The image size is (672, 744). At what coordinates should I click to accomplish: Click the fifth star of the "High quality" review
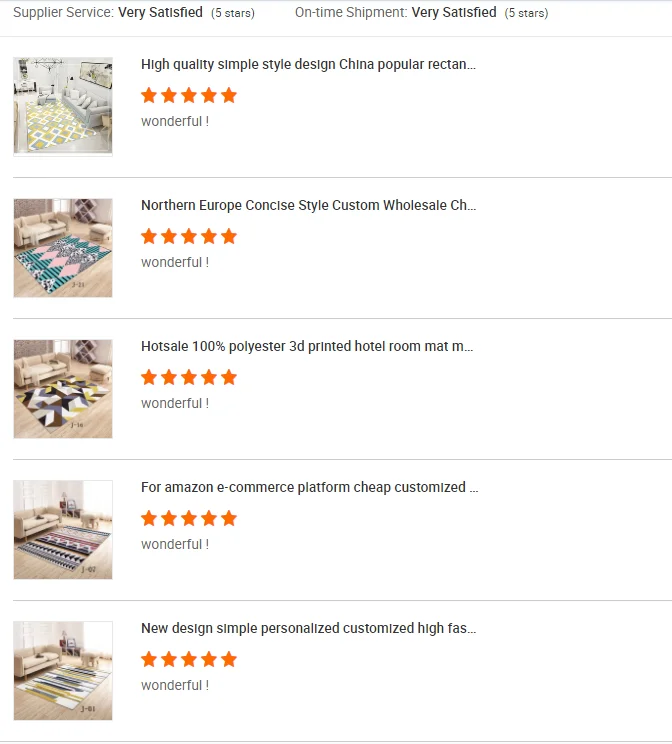(x=229, y=96)
